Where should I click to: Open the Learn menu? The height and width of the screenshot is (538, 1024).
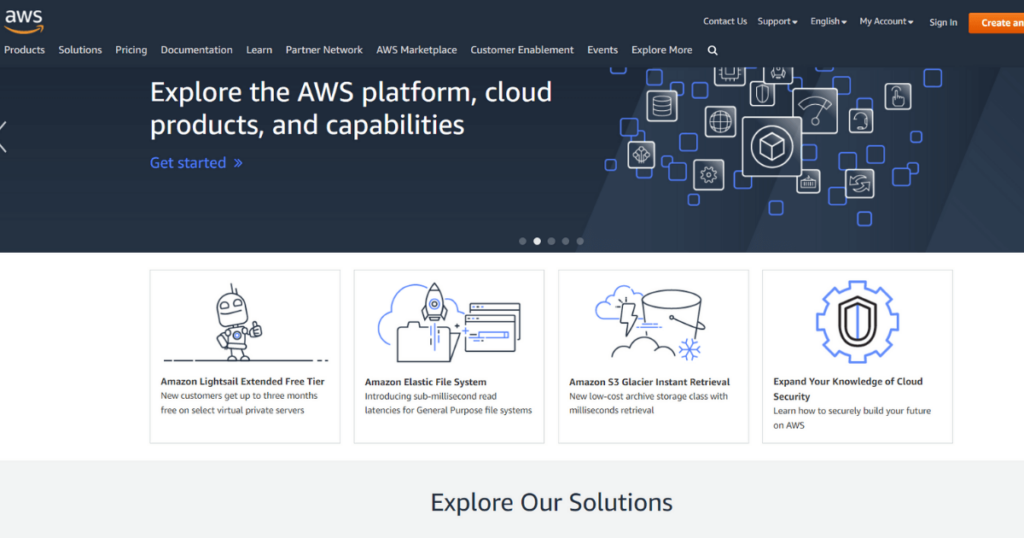point(259,50)
